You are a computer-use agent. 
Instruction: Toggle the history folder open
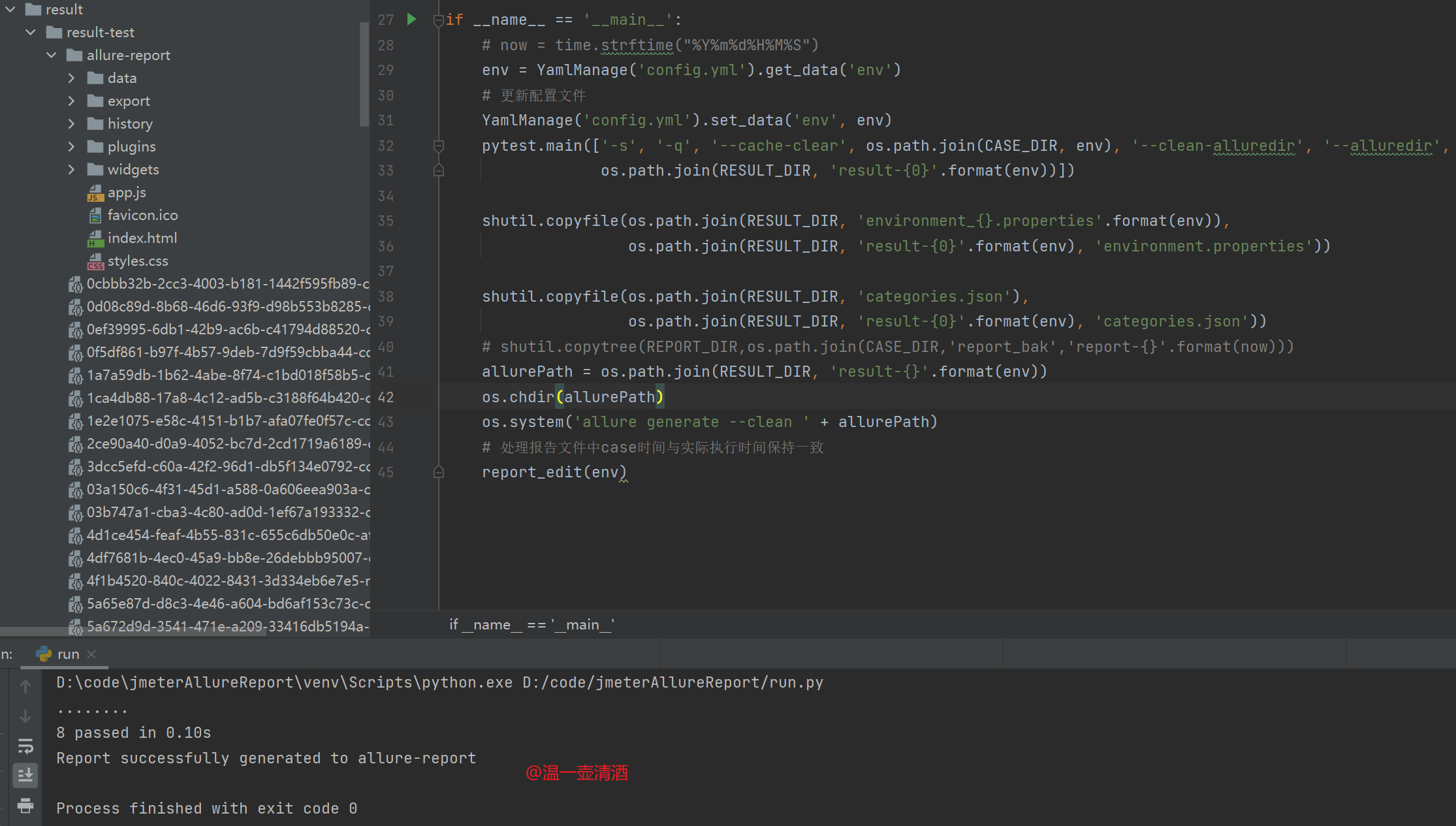(x=72, y=123)
